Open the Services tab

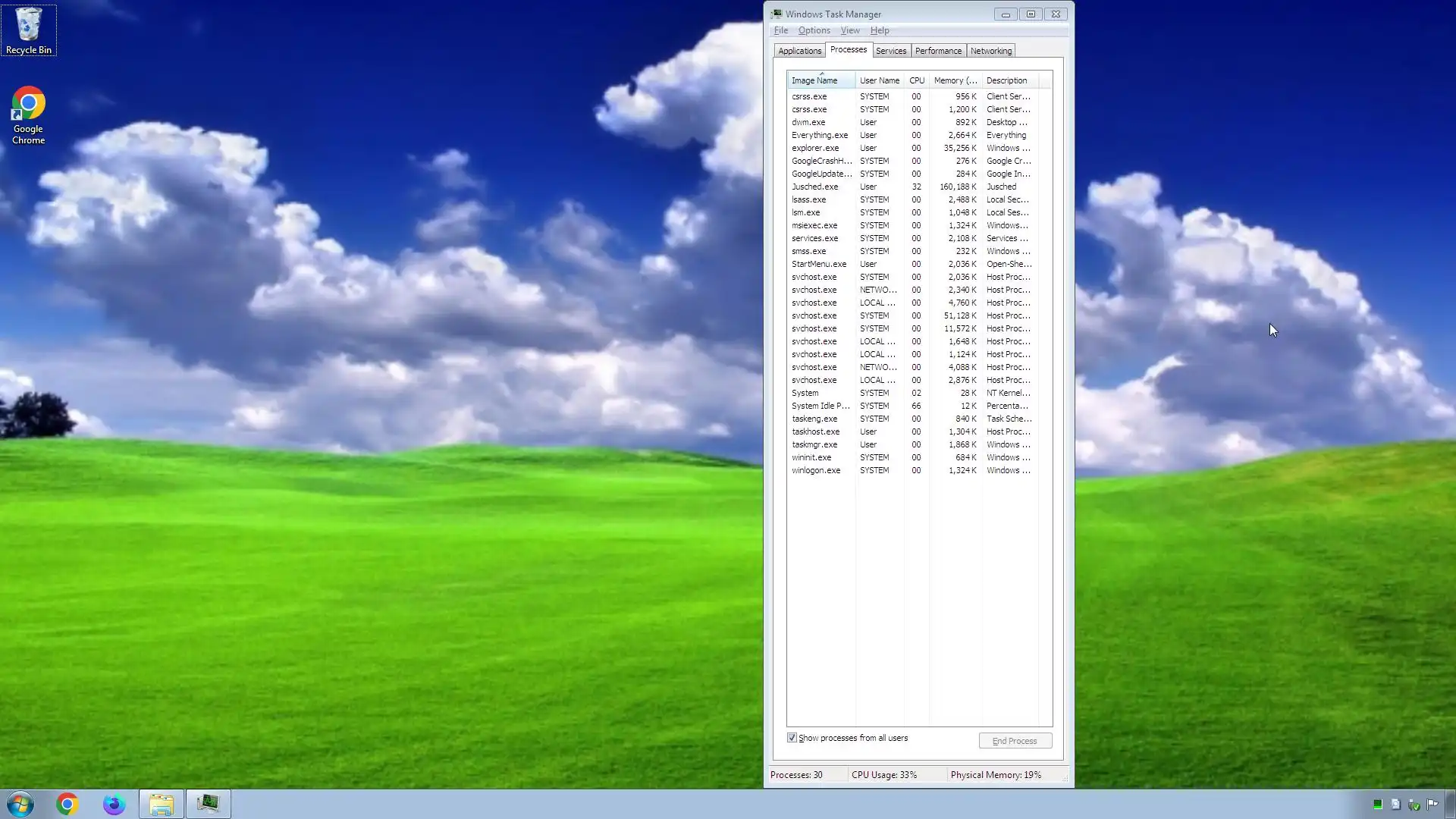pos(891,51)
